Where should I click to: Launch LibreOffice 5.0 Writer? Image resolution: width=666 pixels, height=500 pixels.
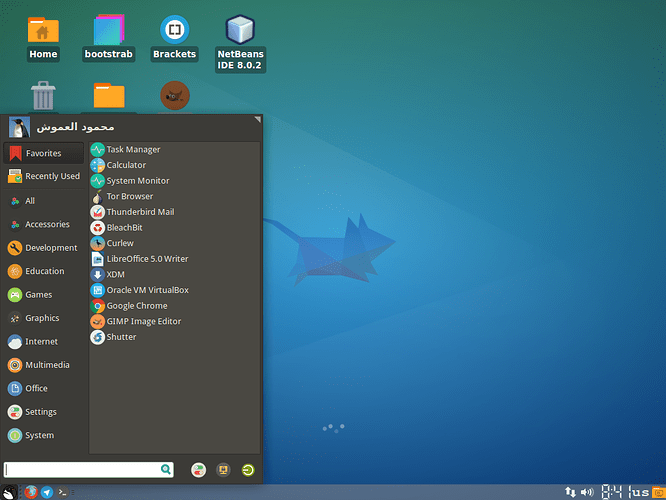coord(174,259)
